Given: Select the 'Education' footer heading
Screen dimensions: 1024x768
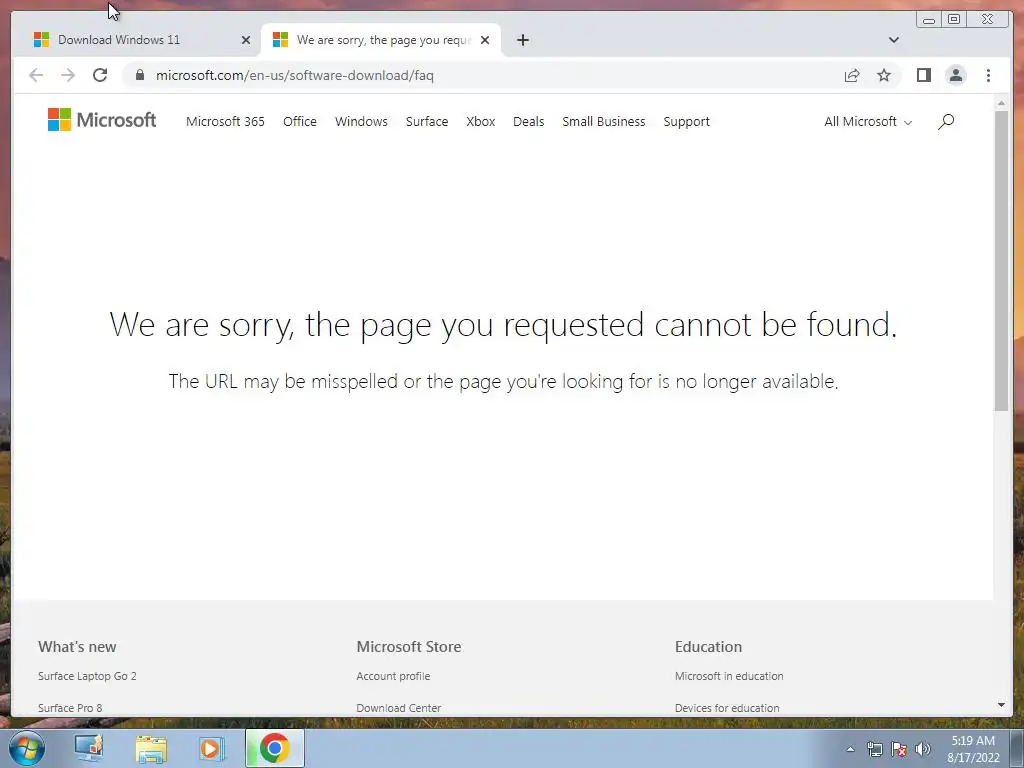Looking at the screenshot, I should pos(709,647).
